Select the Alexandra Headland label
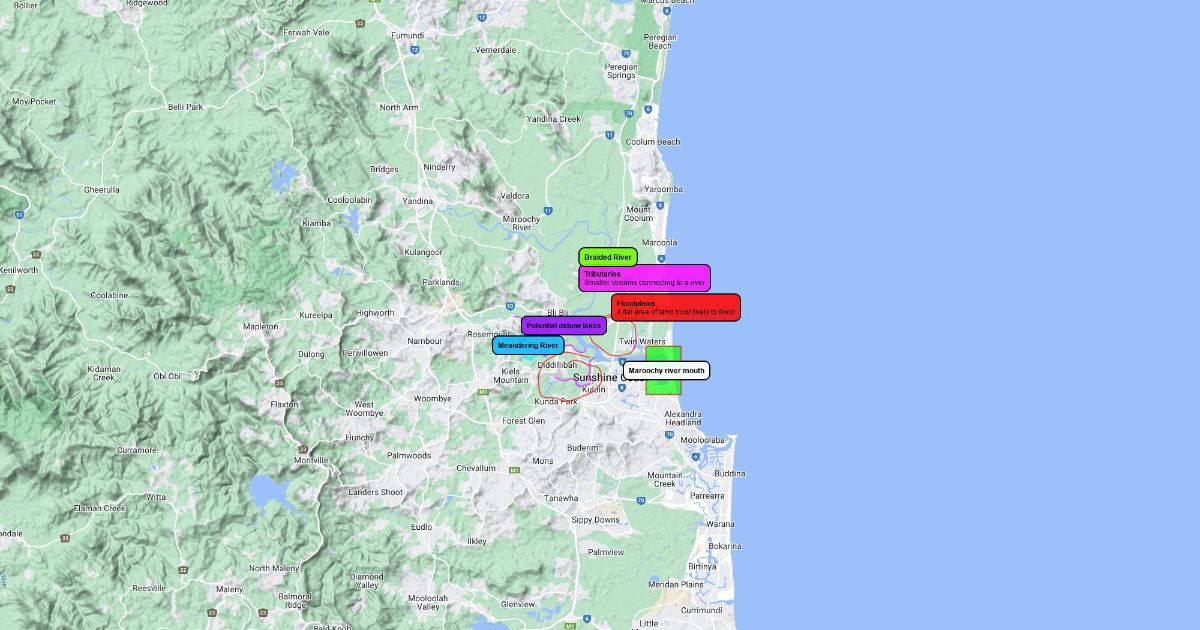Viewport: 1200px width, 630px height. pyautogui.click(x=683, y=418)
